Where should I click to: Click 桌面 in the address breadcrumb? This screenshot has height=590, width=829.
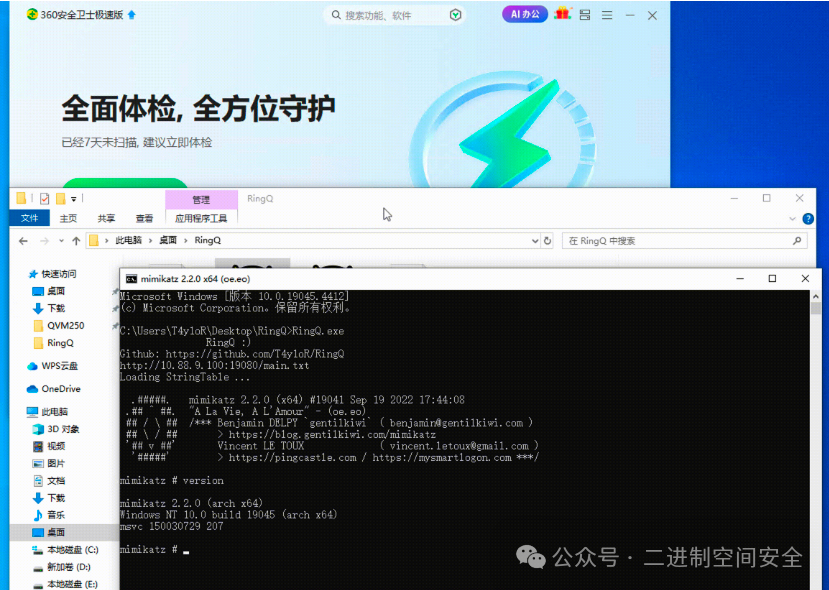coord(168,241)
